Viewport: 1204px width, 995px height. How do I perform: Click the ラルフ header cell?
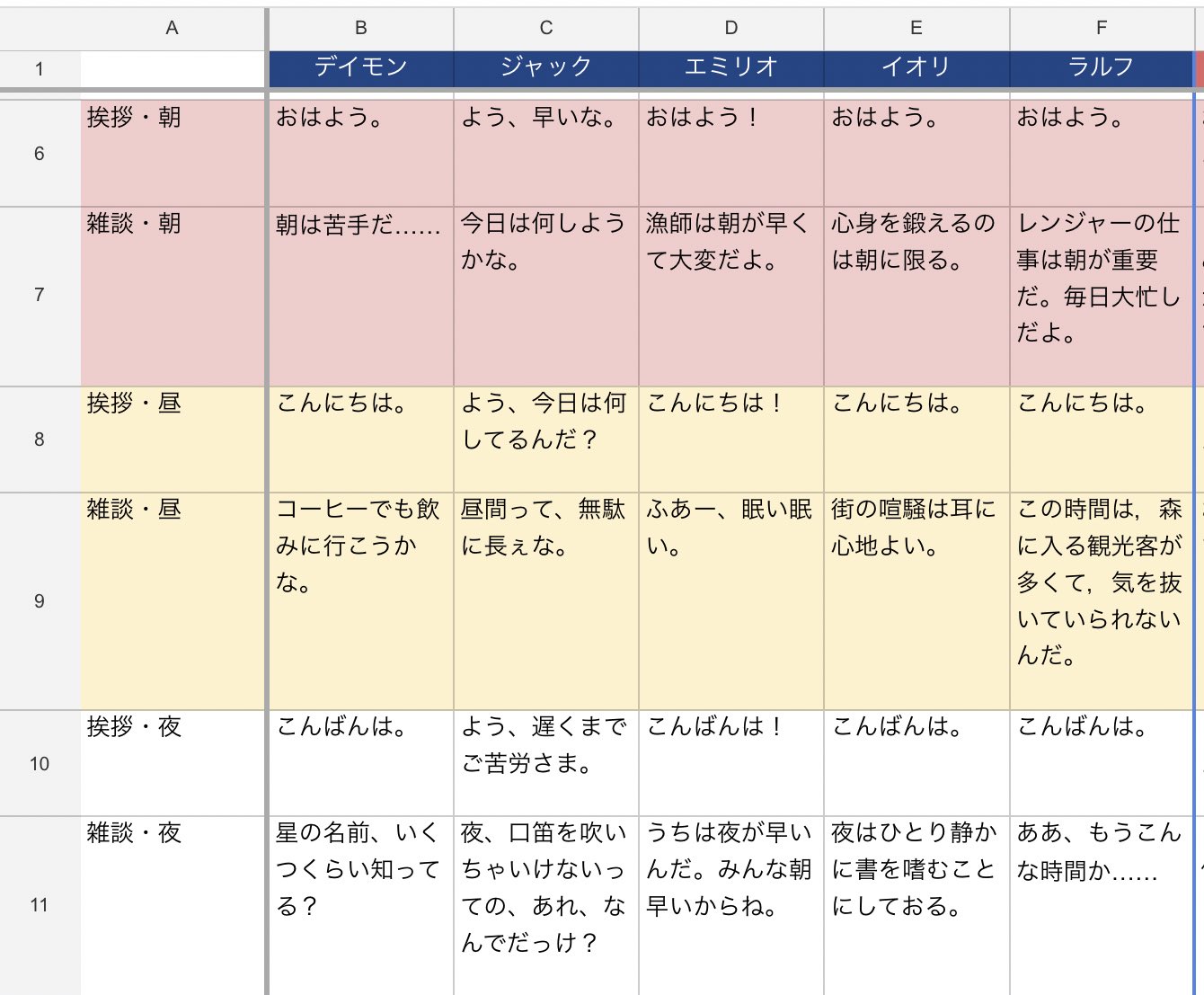click(x=1102, y=69)
